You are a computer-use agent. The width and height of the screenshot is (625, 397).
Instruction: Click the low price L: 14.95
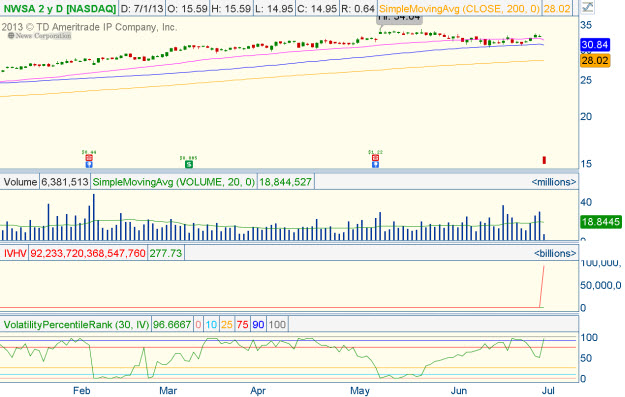click(x=274, y=8)
